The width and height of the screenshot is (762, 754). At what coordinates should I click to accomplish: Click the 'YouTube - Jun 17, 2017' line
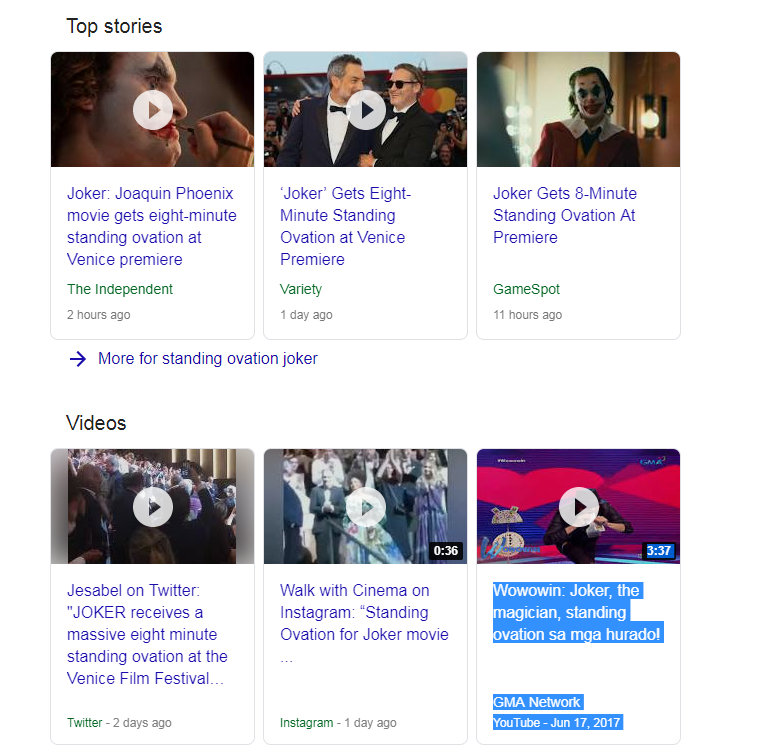(x=557, y=723)
